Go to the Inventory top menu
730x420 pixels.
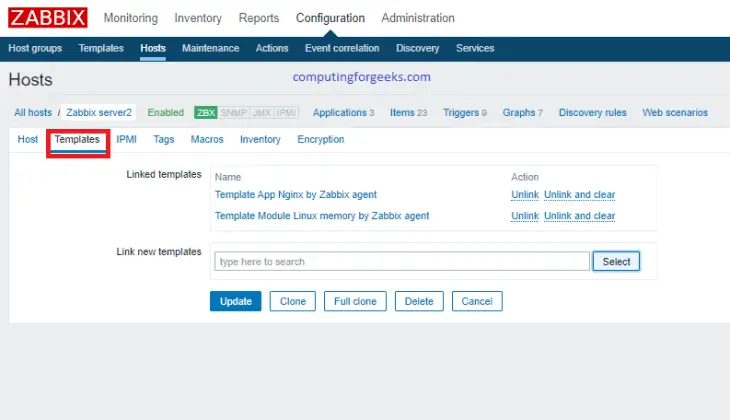(198, 18)
